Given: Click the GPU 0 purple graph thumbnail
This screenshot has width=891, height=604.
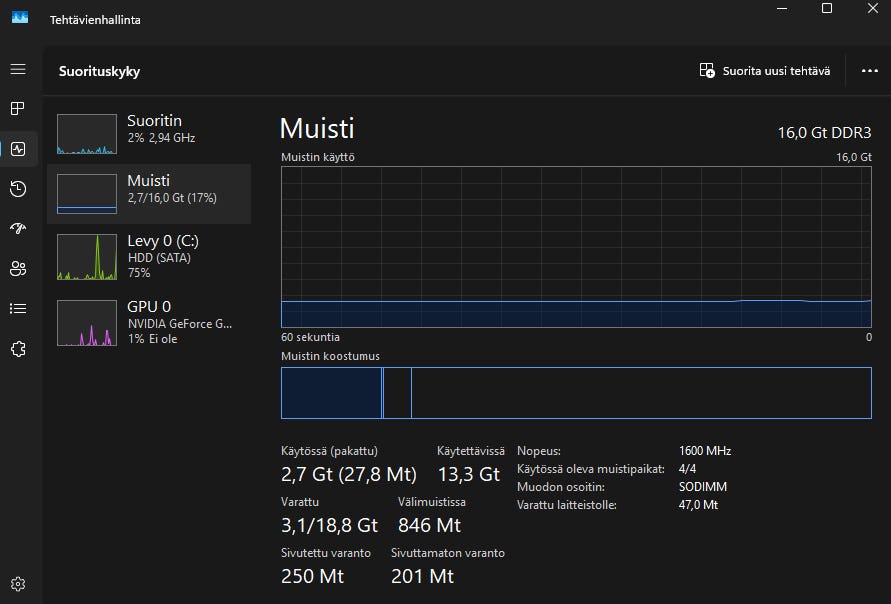Looking at the screenshot, I should click(87, 323).
